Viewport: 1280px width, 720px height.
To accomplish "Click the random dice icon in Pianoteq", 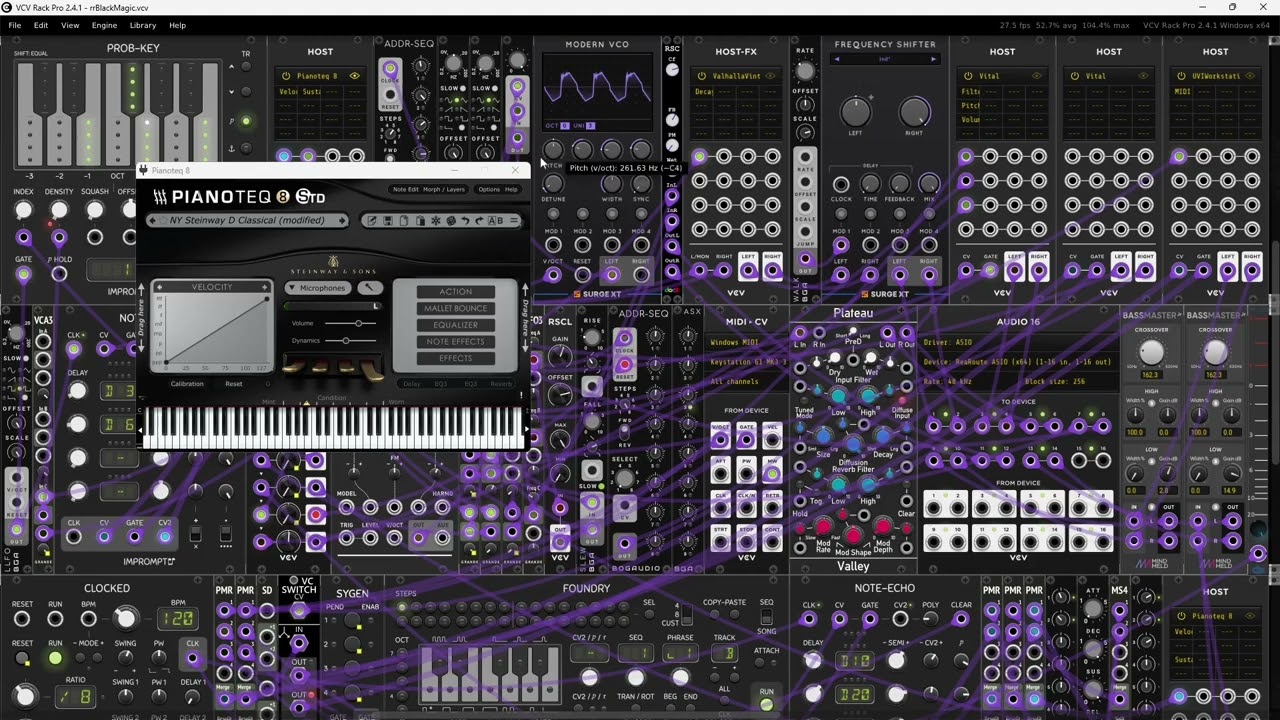I will [x=451, y=221].
